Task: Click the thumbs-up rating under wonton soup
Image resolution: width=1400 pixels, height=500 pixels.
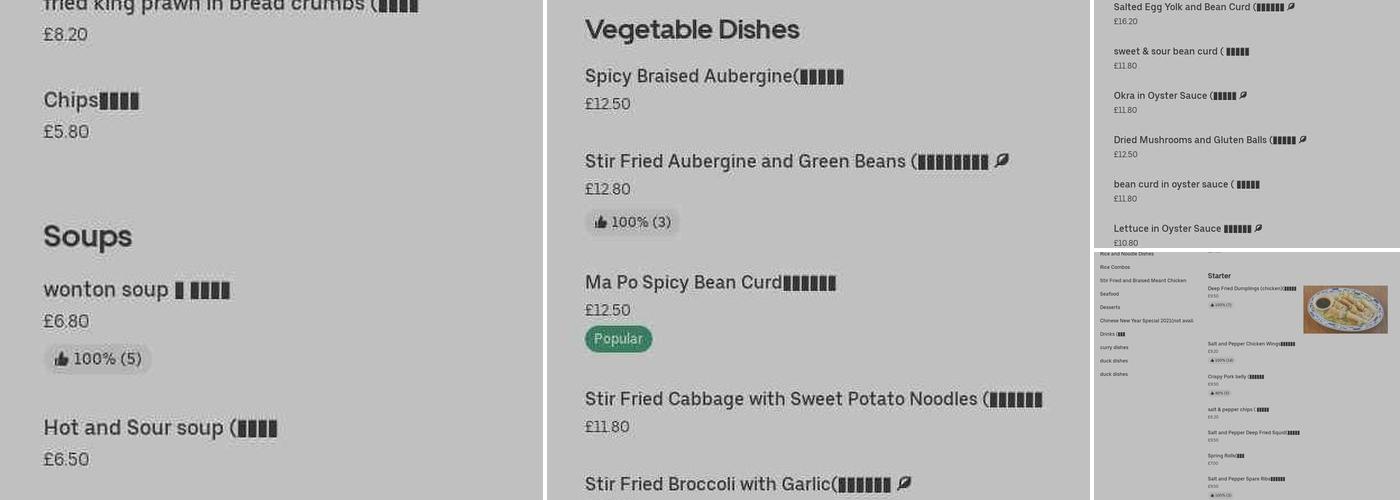Action: click(x=97, y=359)
